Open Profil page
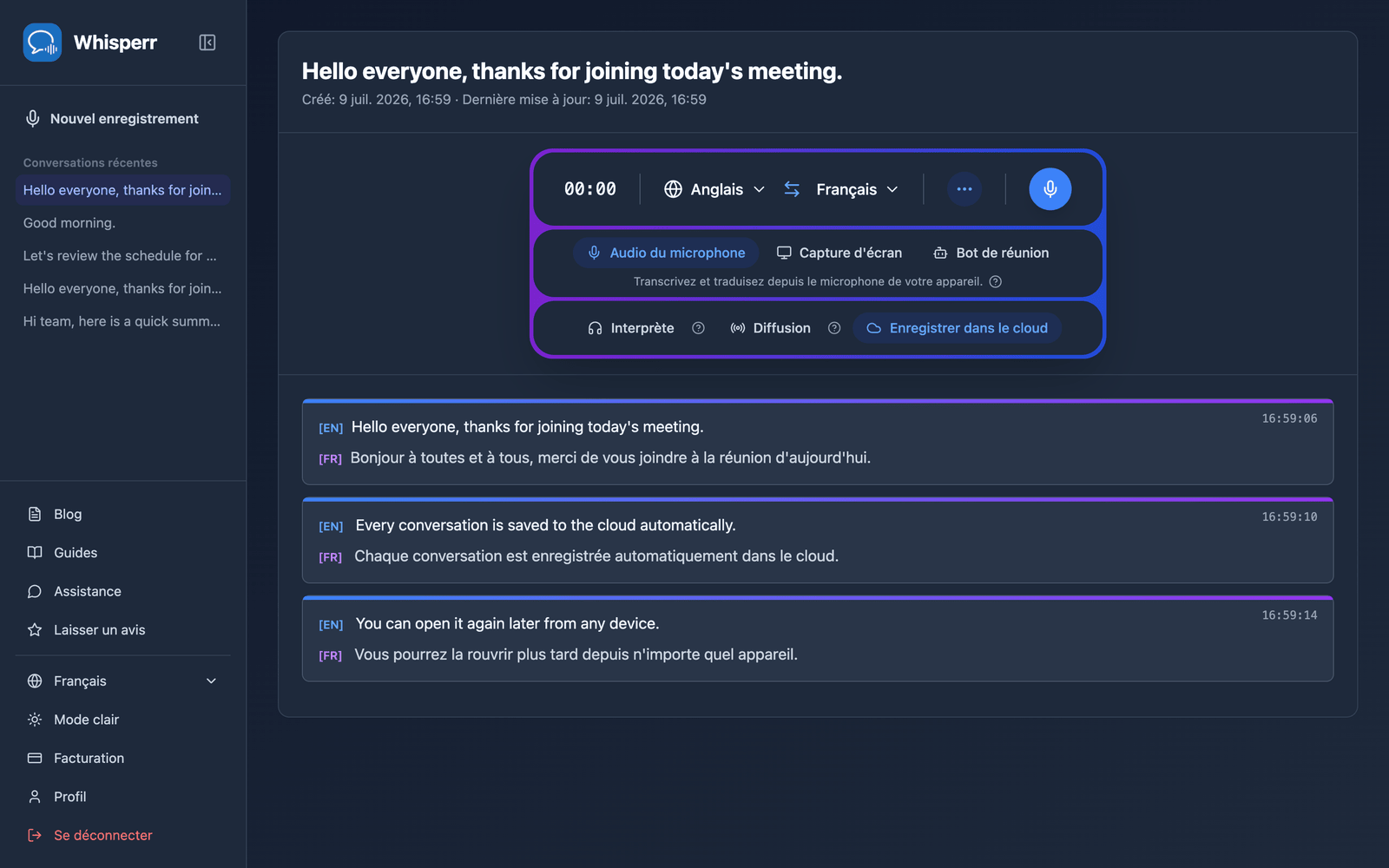 [x=123, y=797]
